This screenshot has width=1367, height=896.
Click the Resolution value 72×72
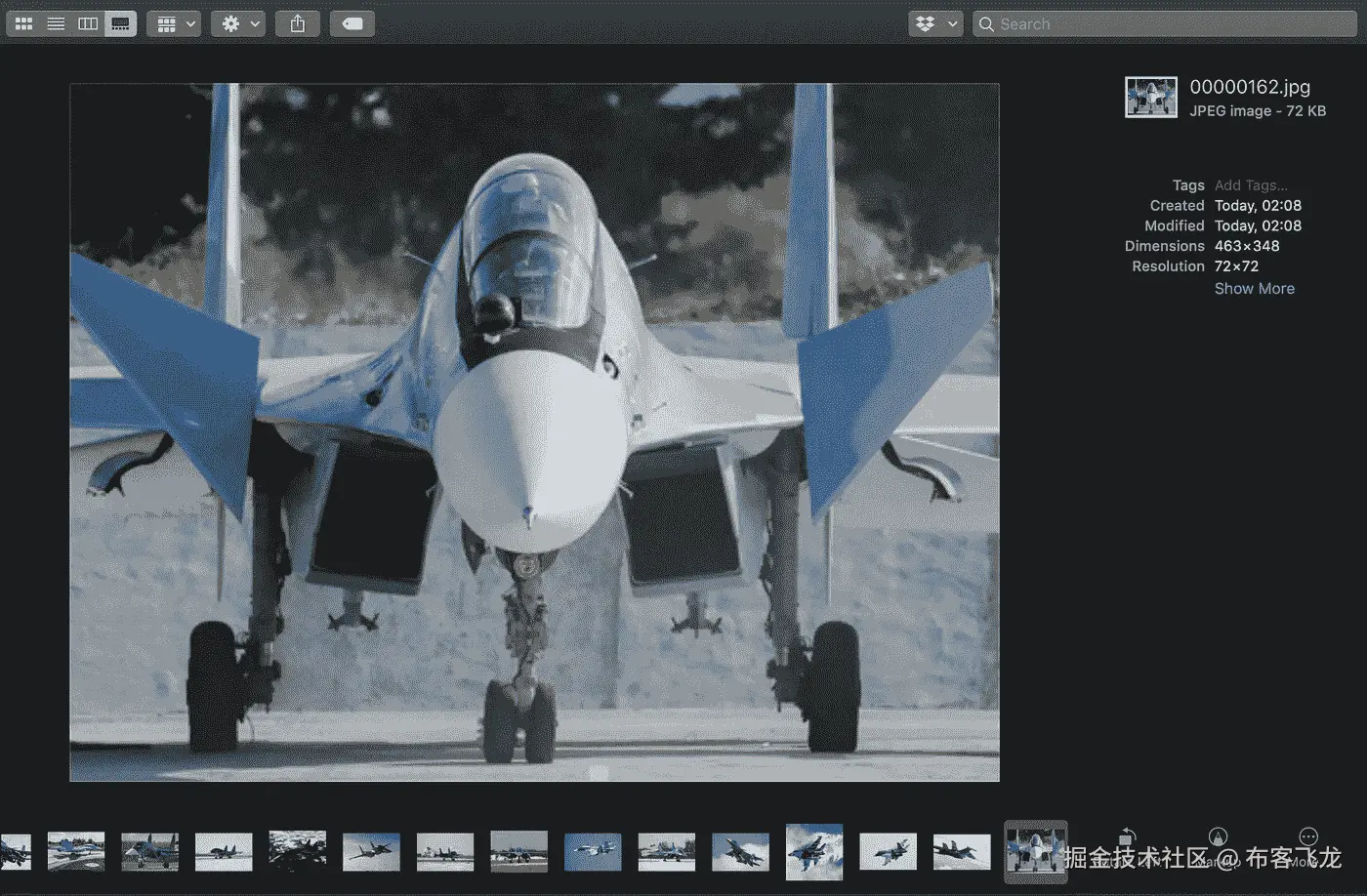(x=1236, y=266)
